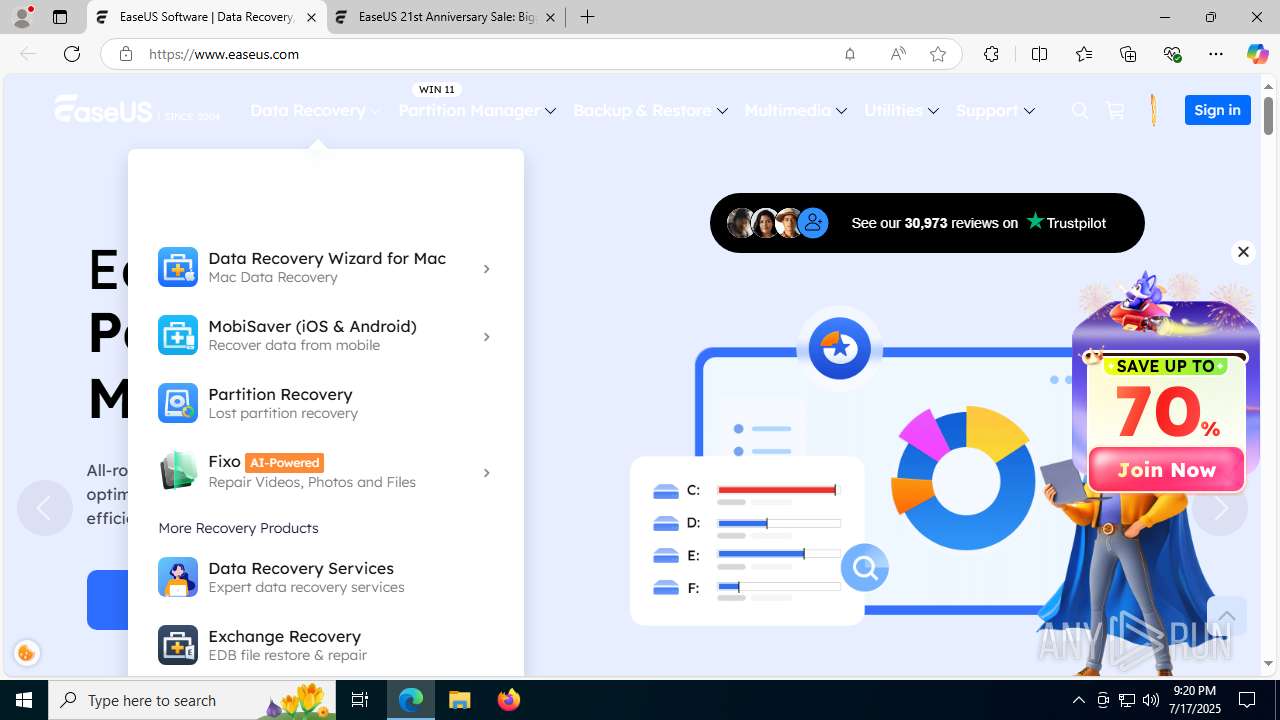
Task: Click the 'Lost partition recovery' subtitle
Action: (283, 413)
